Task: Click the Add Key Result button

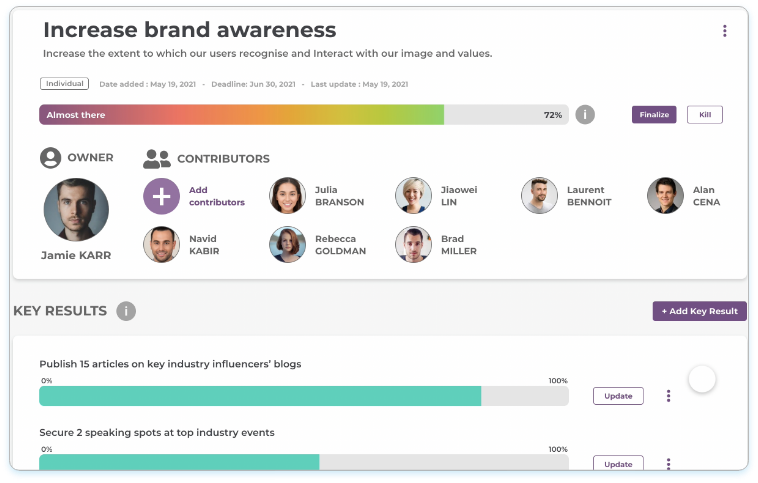Action: point(699,311)
